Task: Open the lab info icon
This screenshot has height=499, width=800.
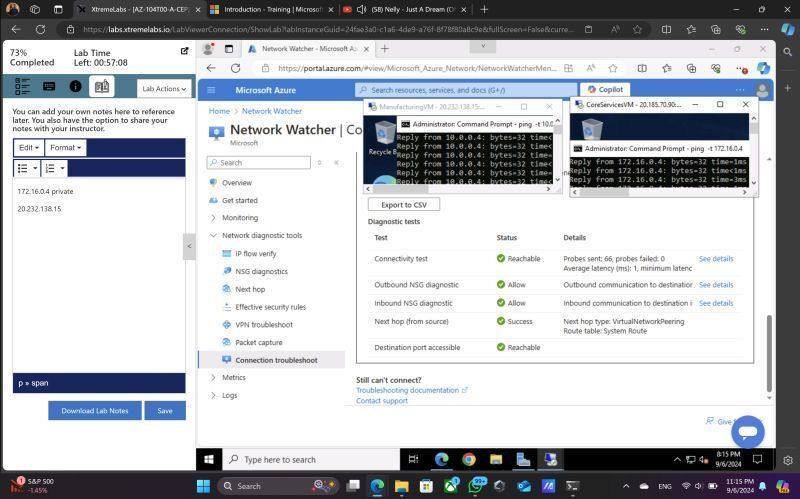Action: pyautogui.click(x=76, y=86)
